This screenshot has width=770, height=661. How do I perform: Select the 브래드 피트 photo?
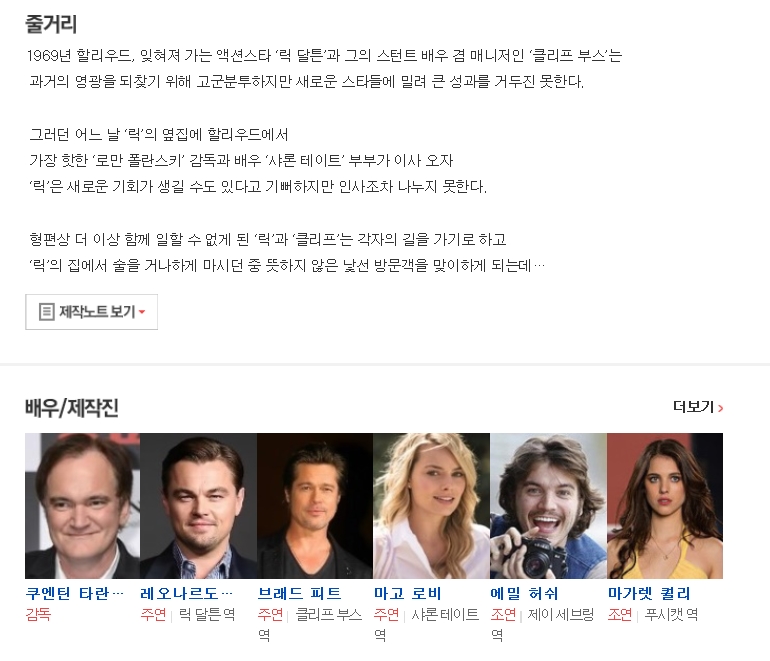315,506
